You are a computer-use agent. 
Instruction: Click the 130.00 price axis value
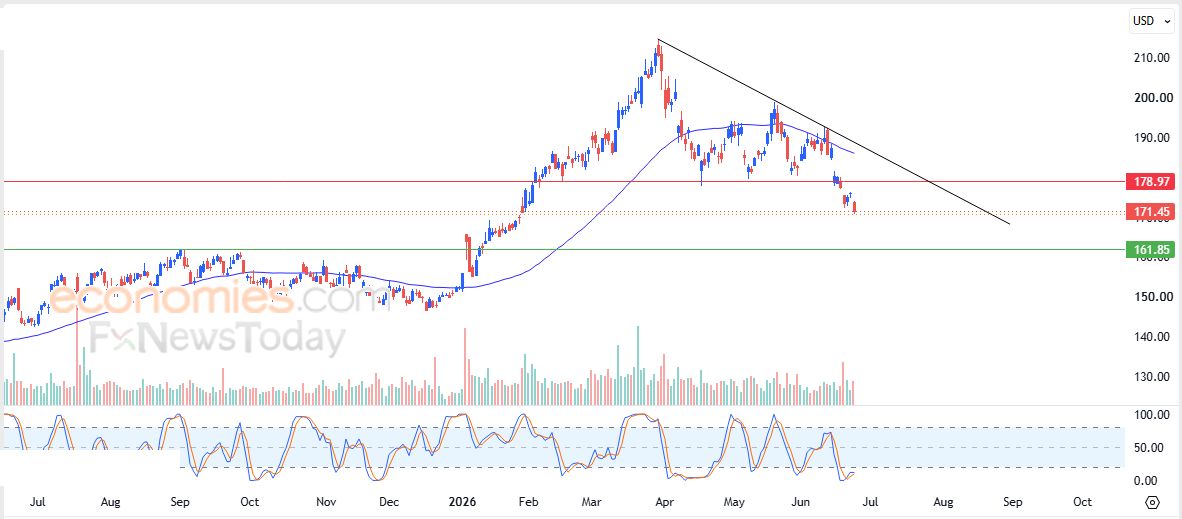pyautogui.click(x=1153, y=376)
